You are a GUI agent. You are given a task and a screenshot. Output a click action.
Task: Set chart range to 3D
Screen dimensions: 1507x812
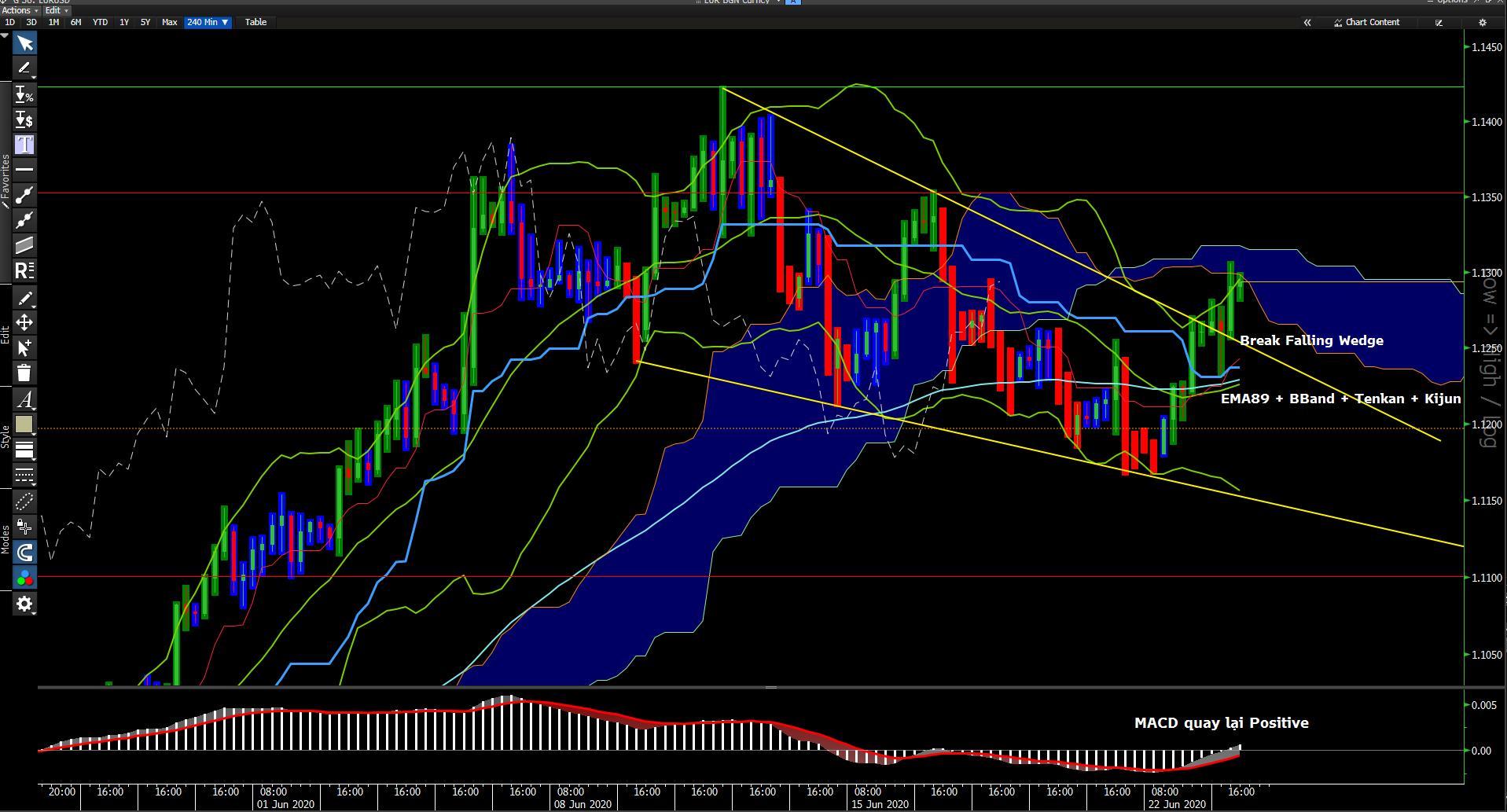pyautogui.click(x=31, y=22)
